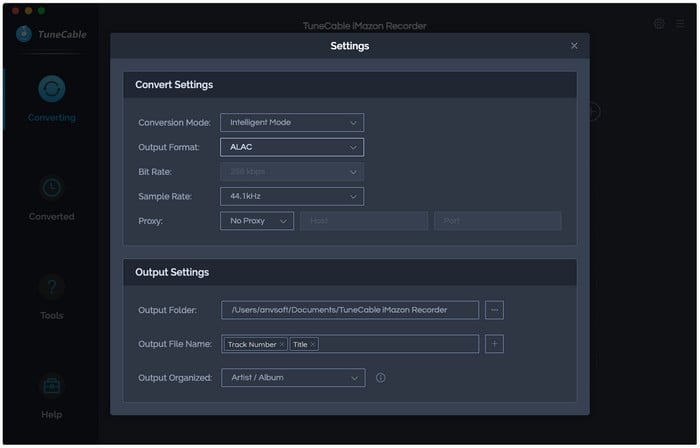Add a filename tag with plus button

[x=494, y=344]
